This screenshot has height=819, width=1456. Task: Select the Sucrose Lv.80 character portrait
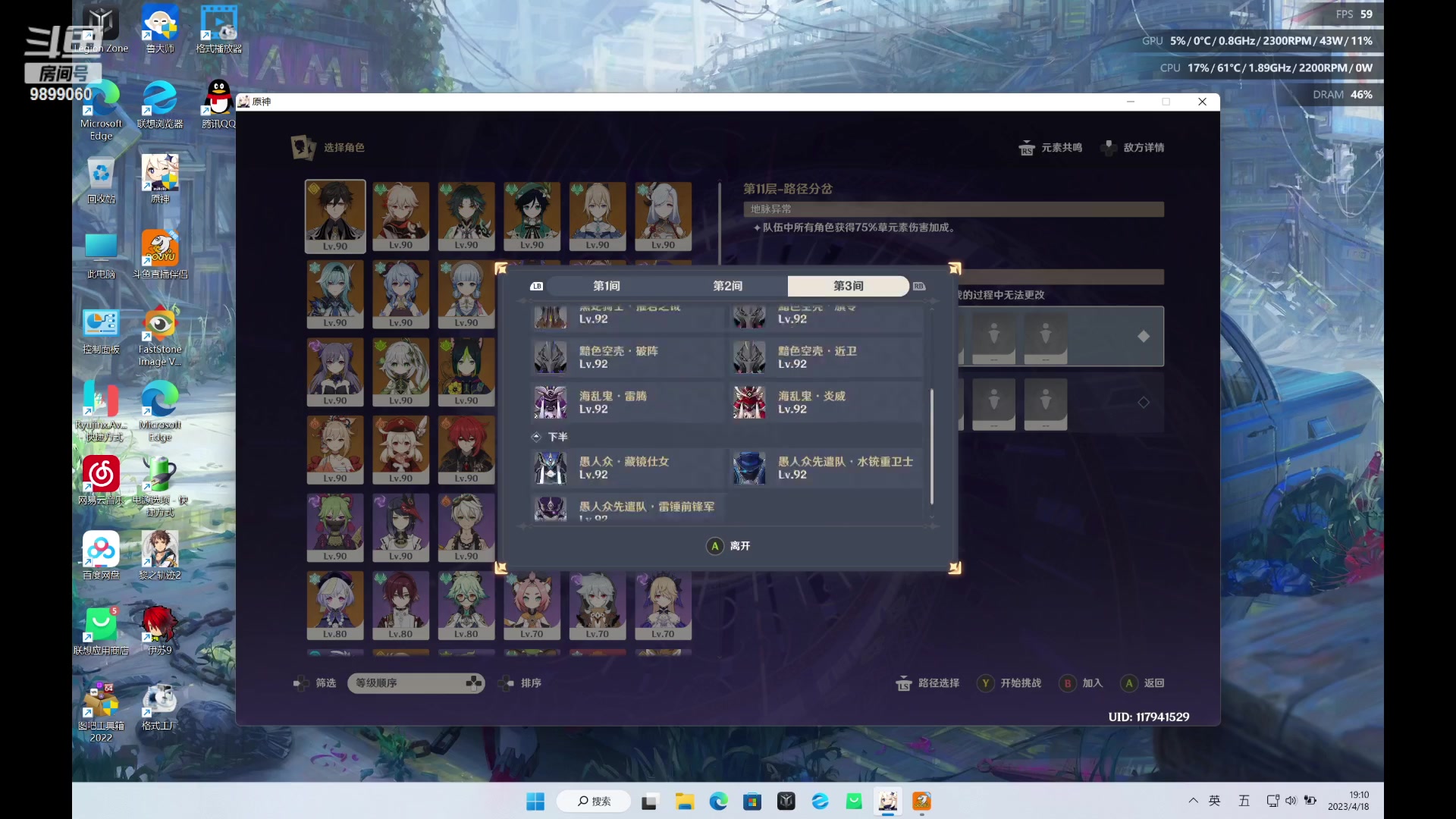[x=466, y=606]
